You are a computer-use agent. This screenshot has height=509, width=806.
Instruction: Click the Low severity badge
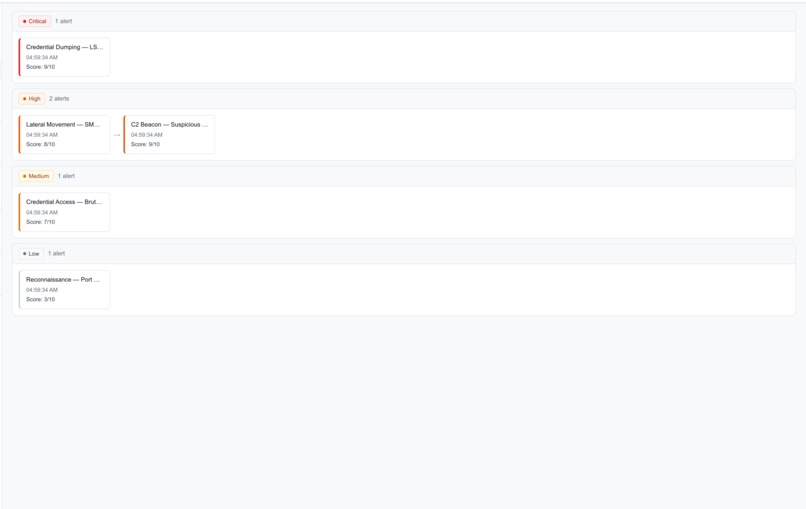(31, 253)
